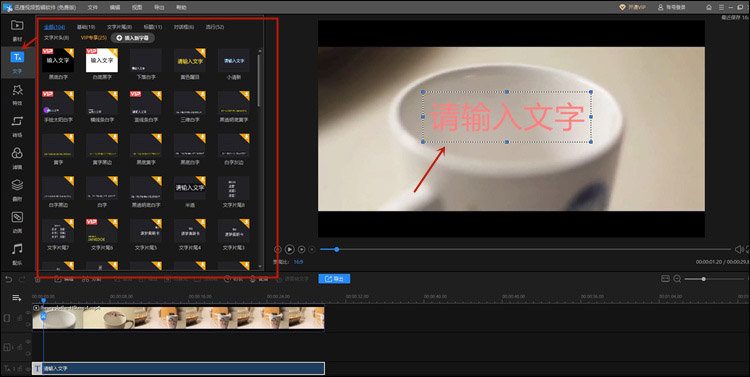The width and height of the screenshot is (750, 377).
Task: Switch to the 基础(19) tab
Action: (86, 27)
